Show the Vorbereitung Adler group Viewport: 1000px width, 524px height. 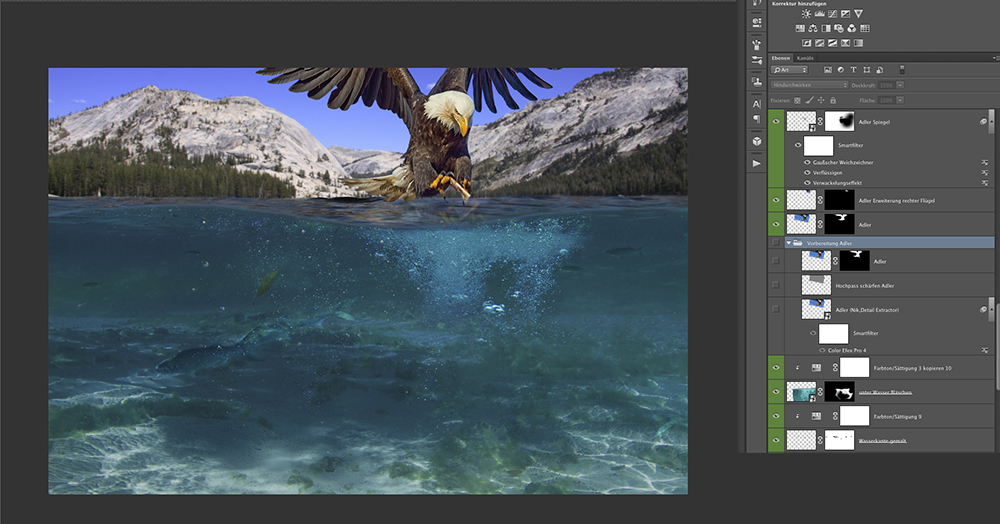coord(777,243)
